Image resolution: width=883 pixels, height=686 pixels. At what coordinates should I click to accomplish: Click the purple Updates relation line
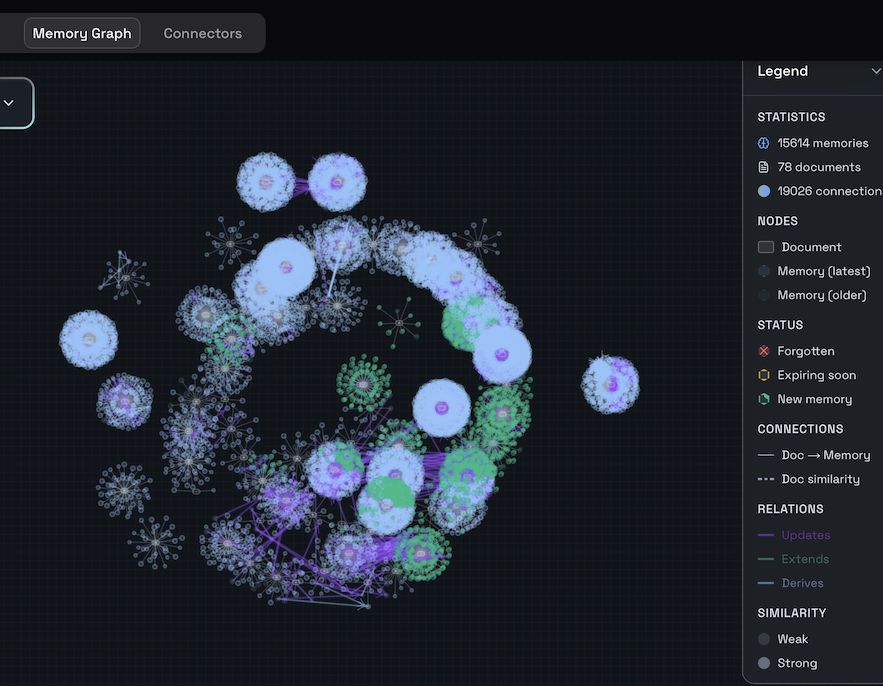(766, 535)
